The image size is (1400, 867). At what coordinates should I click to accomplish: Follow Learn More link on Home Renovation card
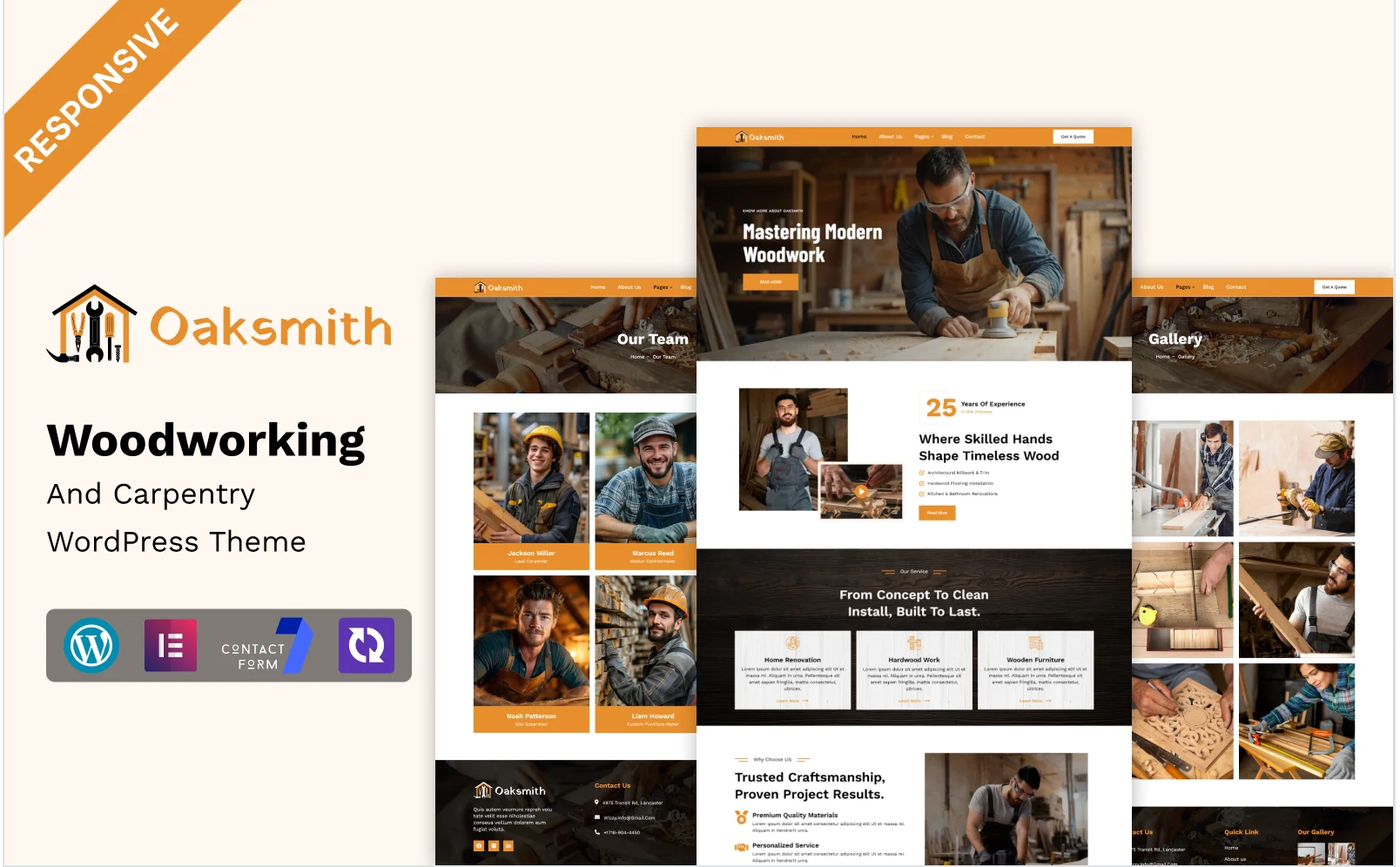[x=791, y=701]
